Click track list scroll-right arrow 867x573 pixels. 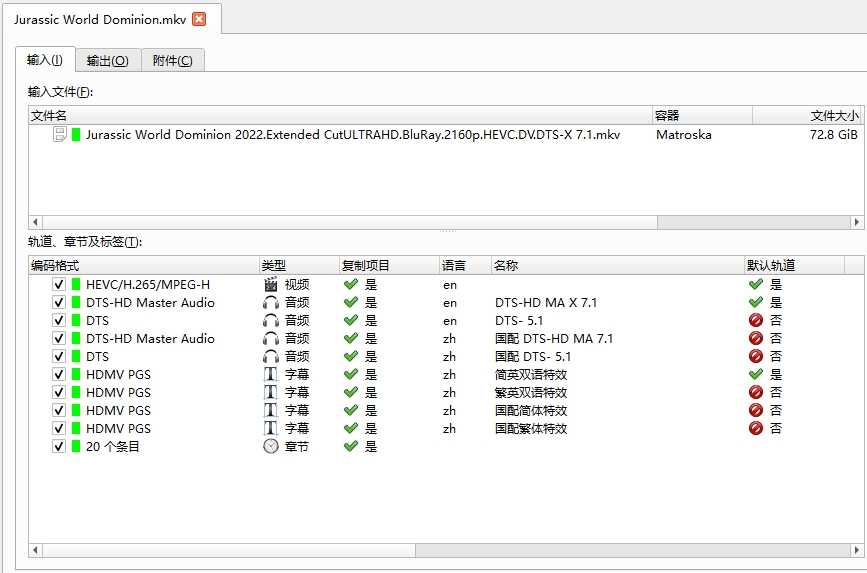click(x=856, y=550)
